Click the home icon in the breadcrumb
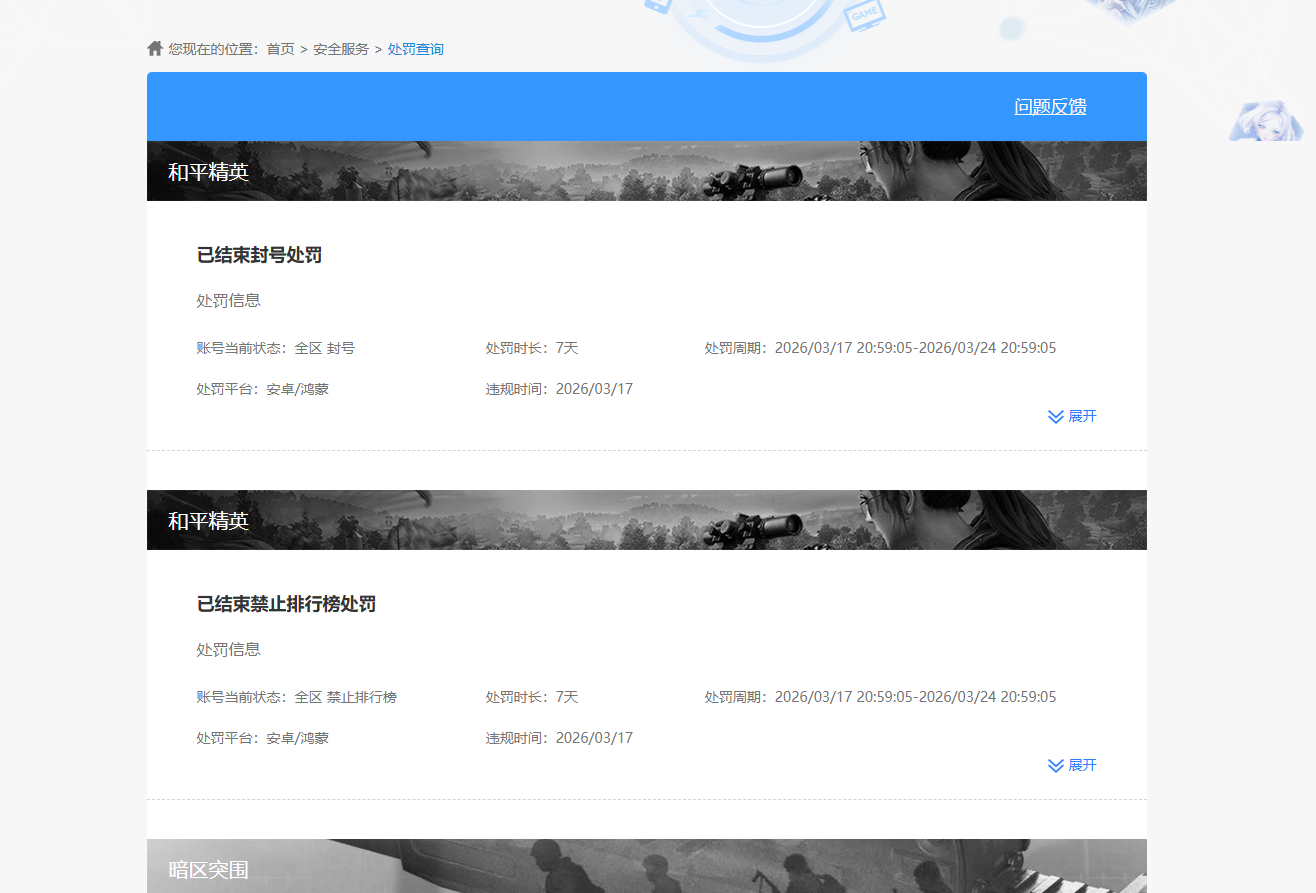Image resolution: width=1316 pixels, height=893 pixels. tap(155, 48)
